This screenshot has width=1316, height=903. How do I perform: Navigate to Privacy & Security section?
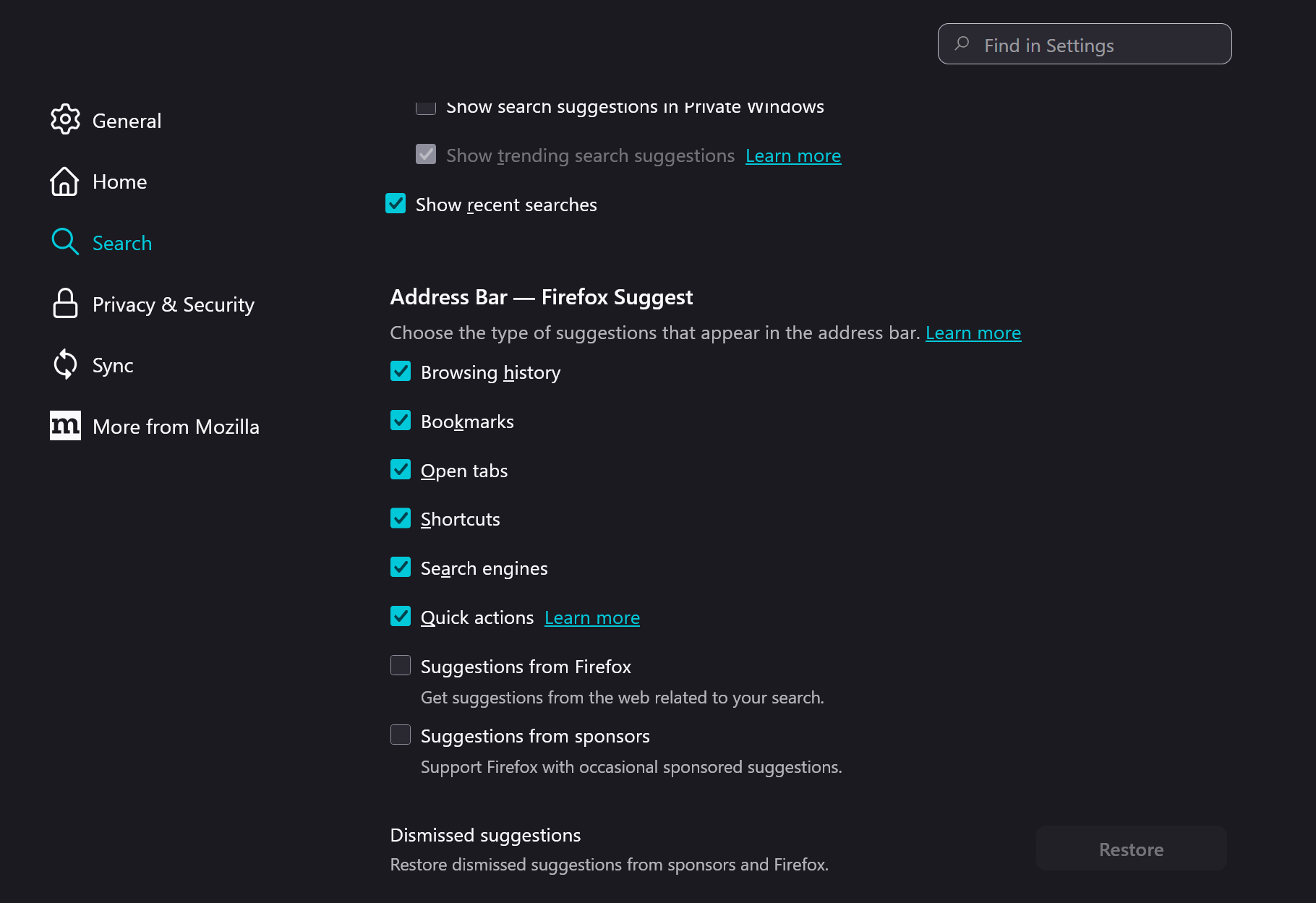tap(173, 304)
